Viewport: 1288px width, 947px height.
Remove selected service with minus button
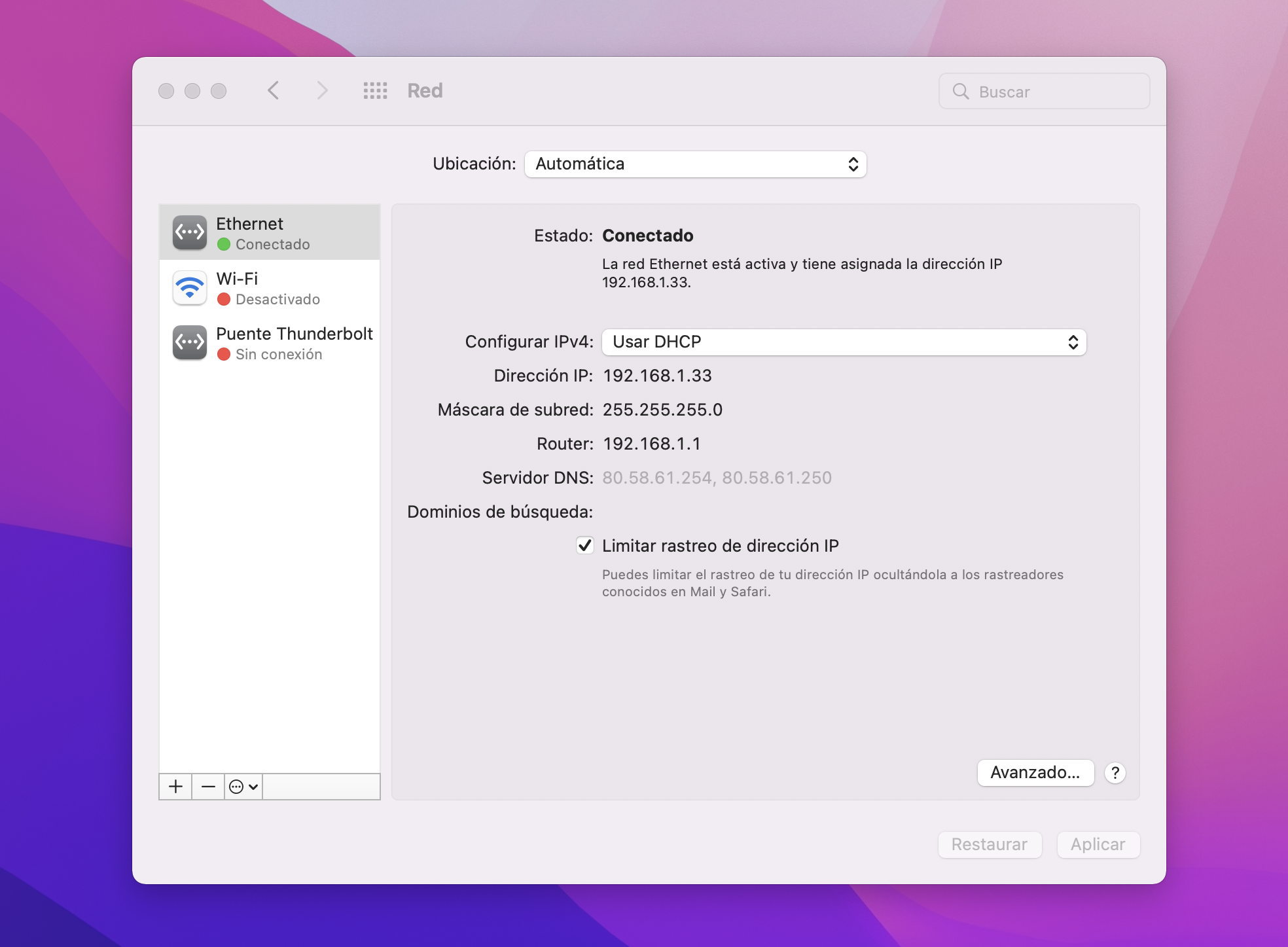208,786
